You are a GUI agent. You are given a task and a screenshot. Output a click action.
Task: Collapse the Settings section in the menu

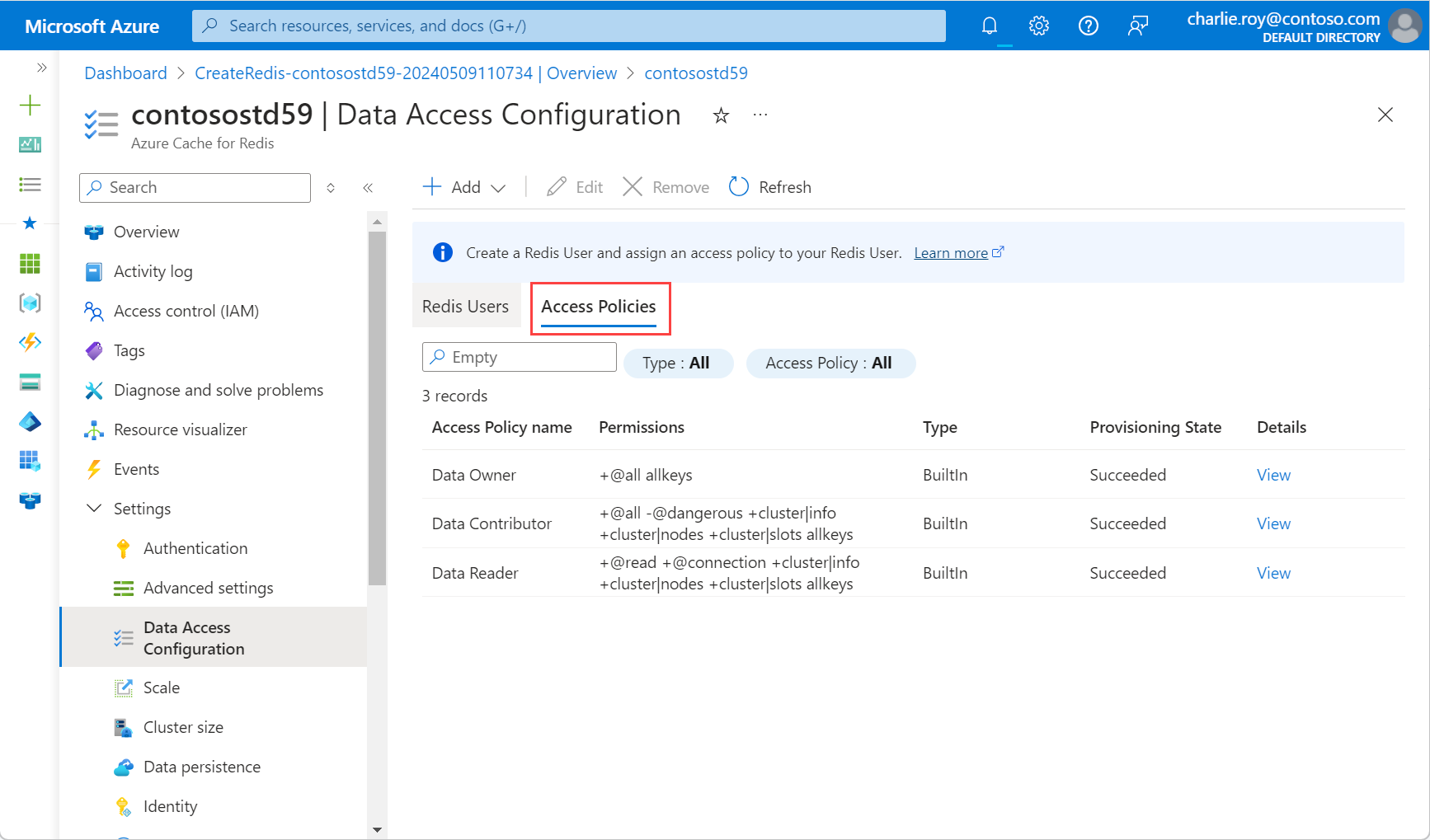[94, 508]
